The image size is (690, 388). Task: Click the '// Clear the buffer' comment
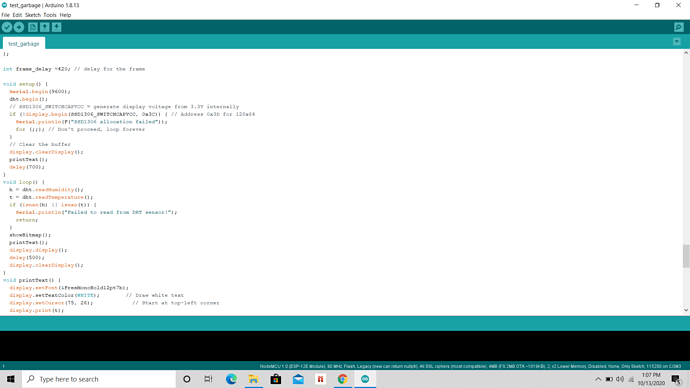pyautogui.click(x=40, y=144)
